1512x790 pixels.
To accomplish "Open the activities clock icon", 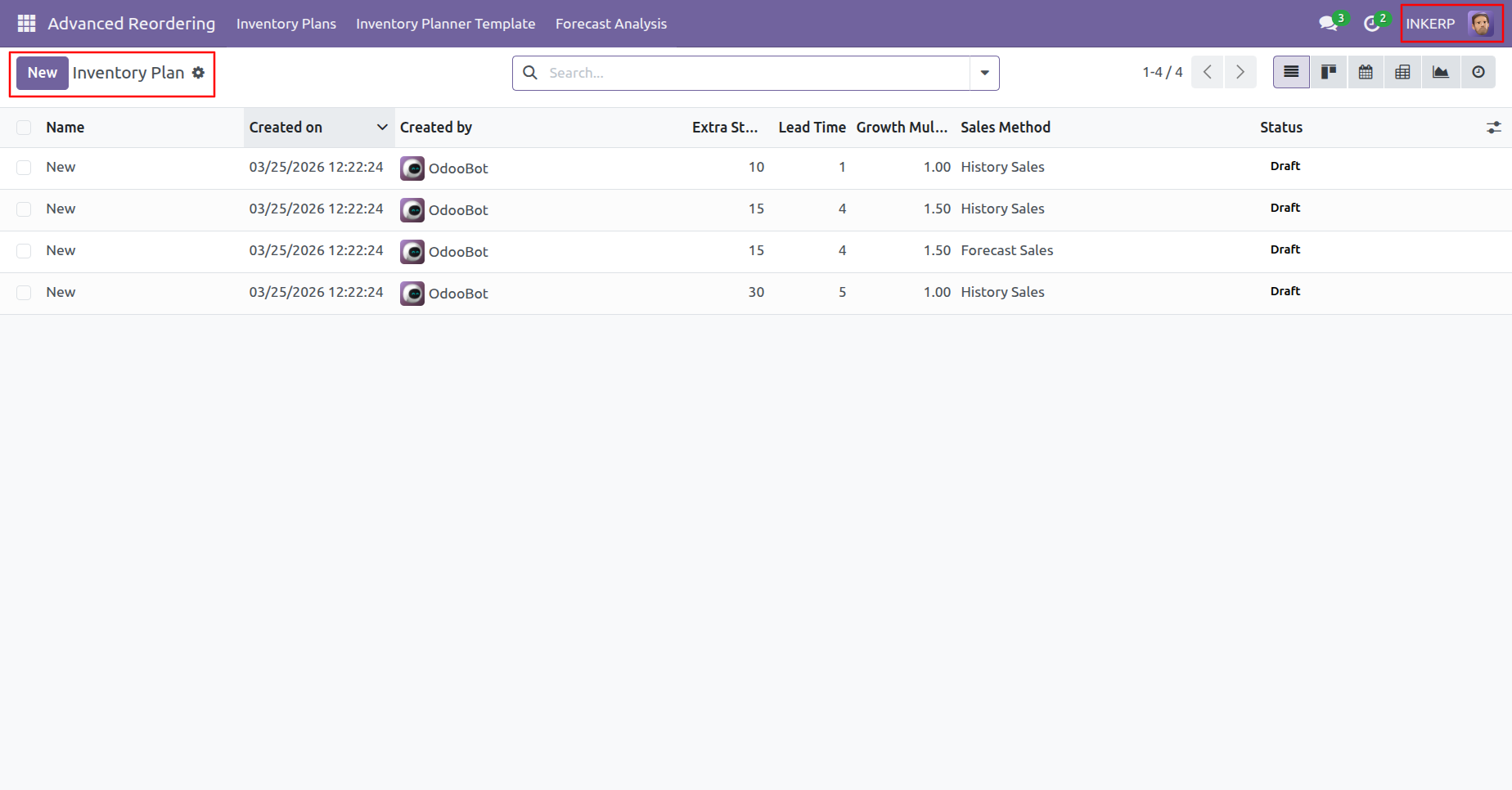I will (1372, 24).
